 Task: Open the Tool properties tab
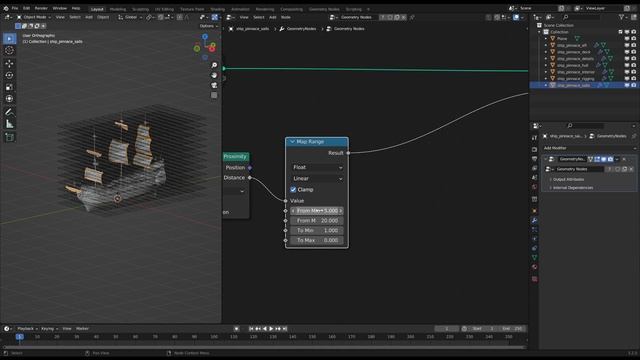(x=535, y=138)
